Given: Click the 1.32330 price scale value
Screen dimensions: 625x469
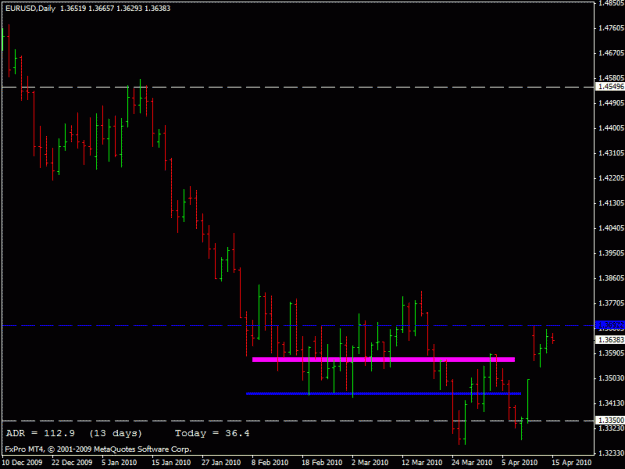Looking at the screenshot, I should [x=611, y=453].
